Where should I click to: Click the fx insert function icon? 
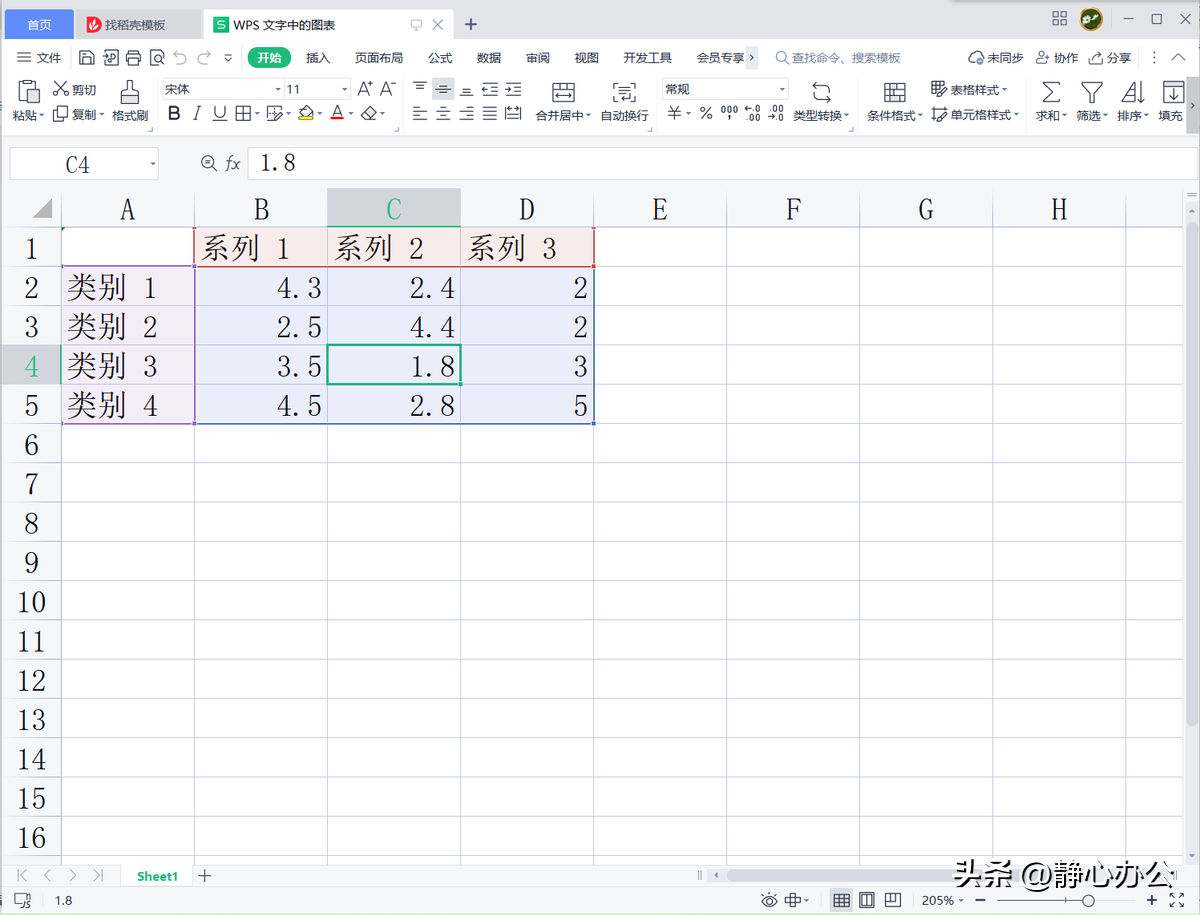pyautogui.click(x=232, y=163)
